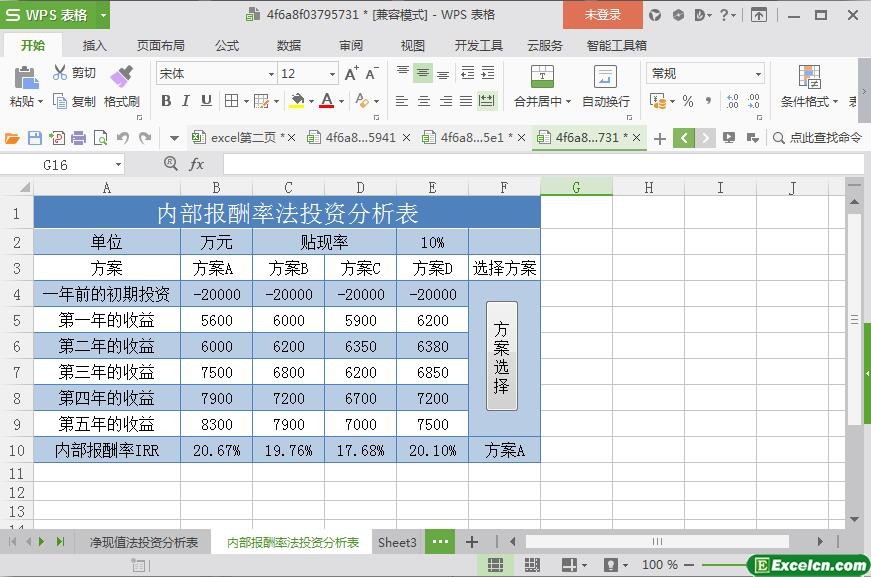Click the insert function fx icon
The image size is (871, 577).
196,164
